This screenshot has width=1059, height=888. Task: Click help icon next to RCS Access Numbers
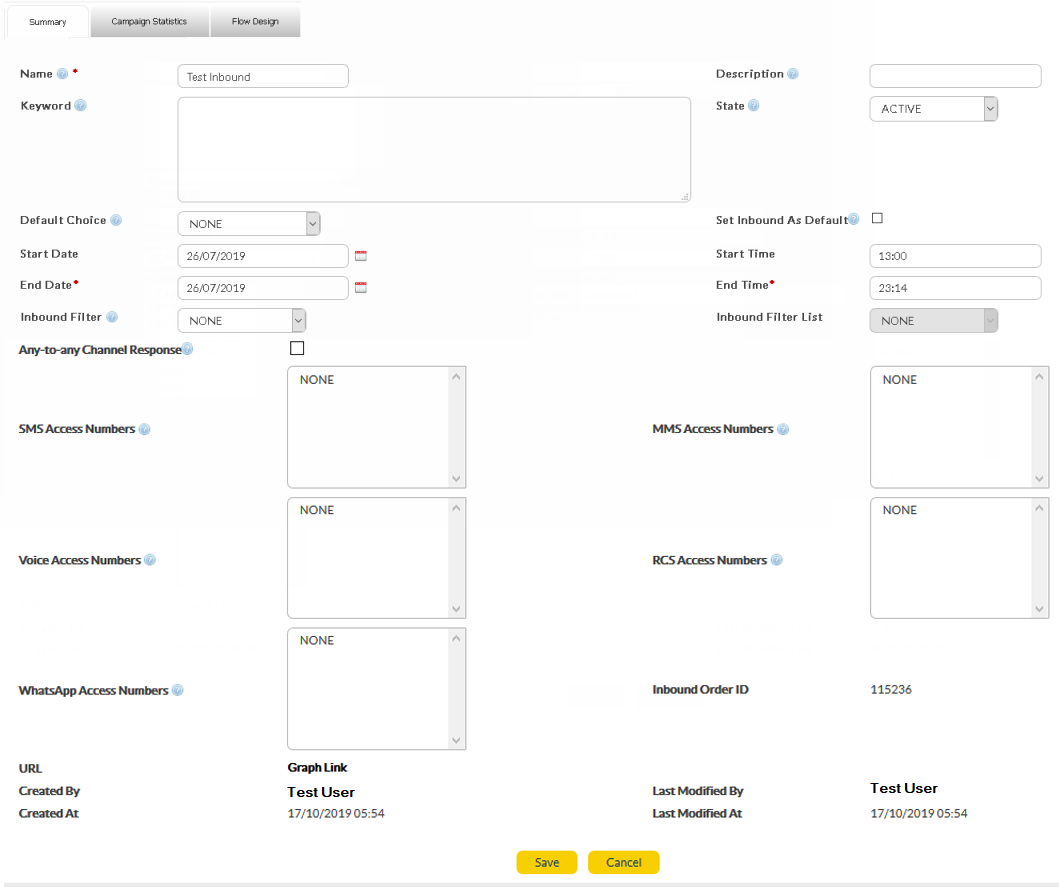tap(777, 561)
